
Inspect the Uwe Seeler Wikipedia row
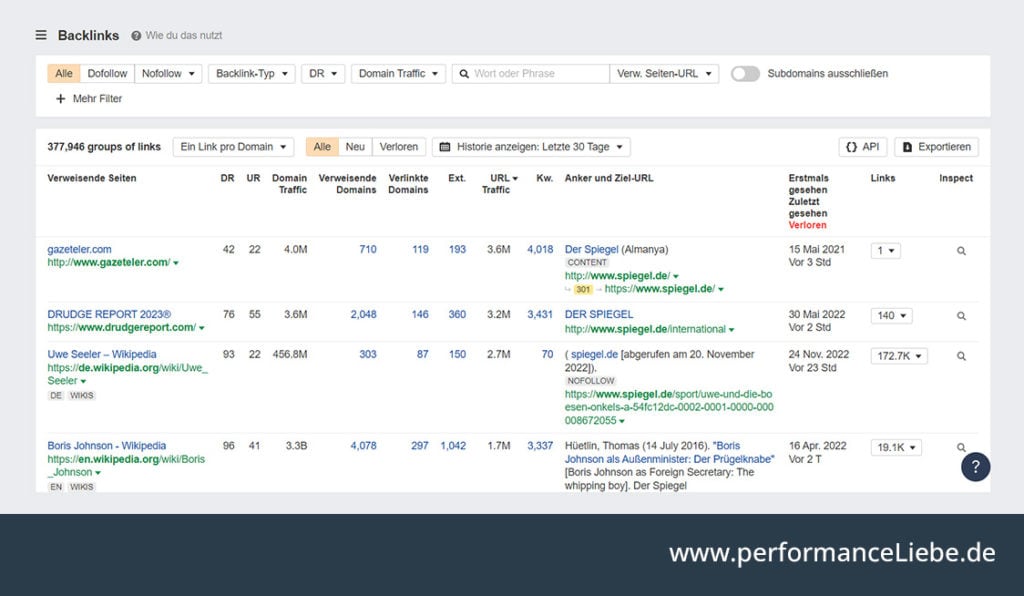point(961,356)
